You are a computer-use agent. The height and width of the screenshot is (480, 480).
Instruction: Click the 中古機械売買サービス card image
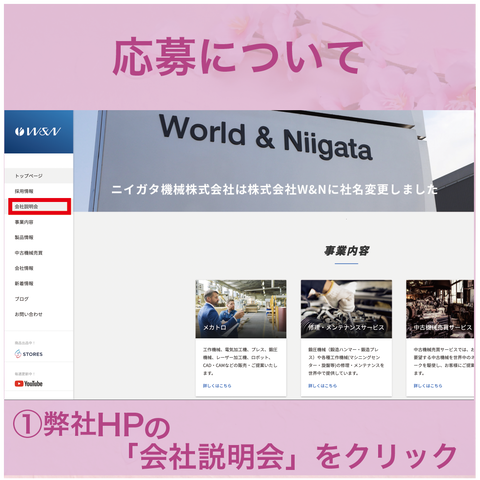click(440, 309)
